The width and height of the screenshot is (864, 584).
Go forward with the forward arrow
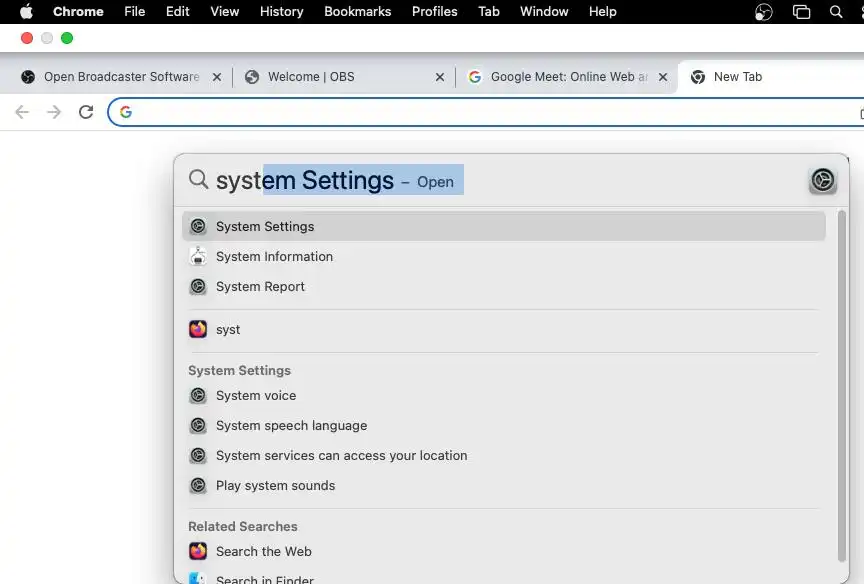[x=54, y=112]
